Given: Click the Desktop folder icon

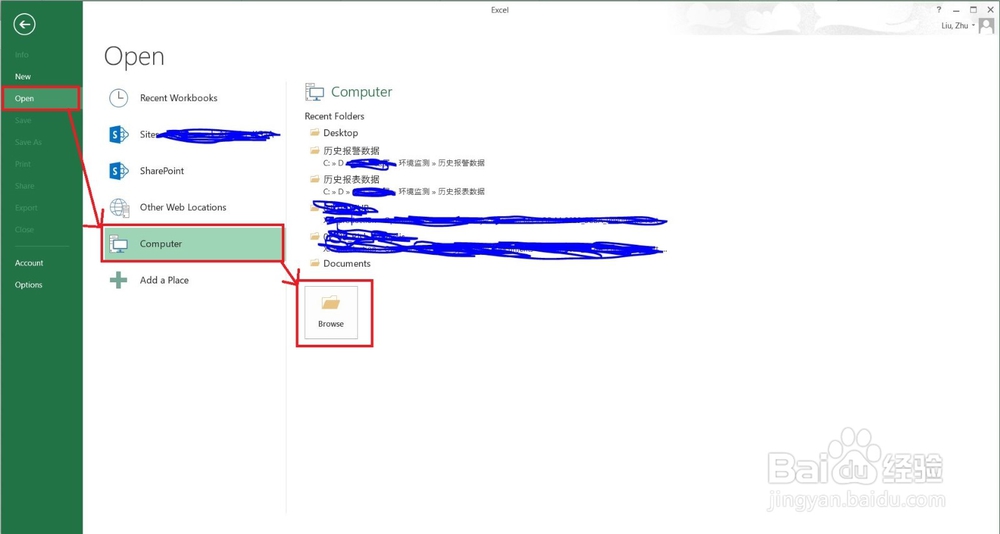Looking at the screenshot, I should tap(314, 132).
